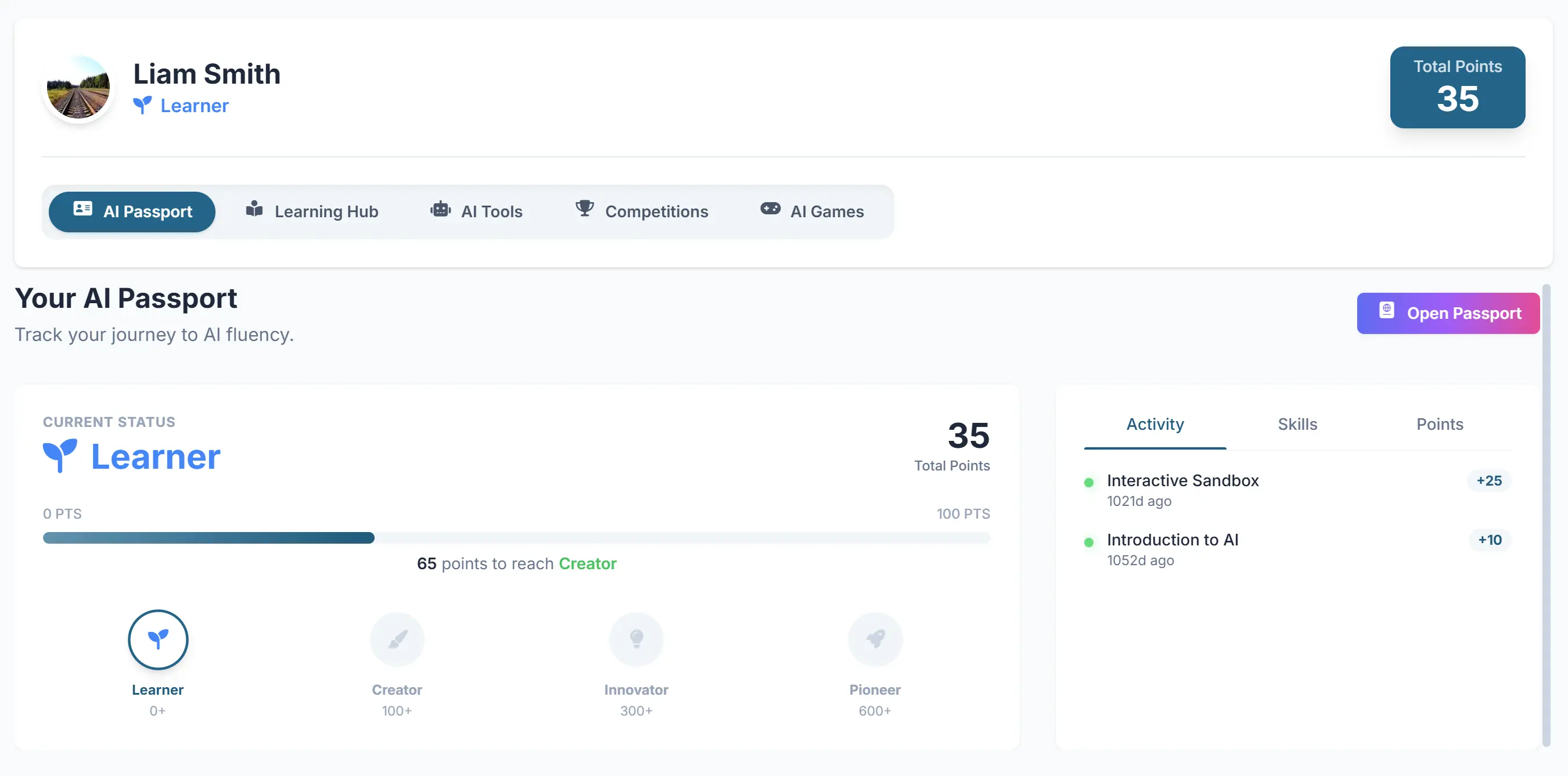Screen dimensions: 1568x776
Task: Switch to the Activity tab
Action: click(1154, 424)
